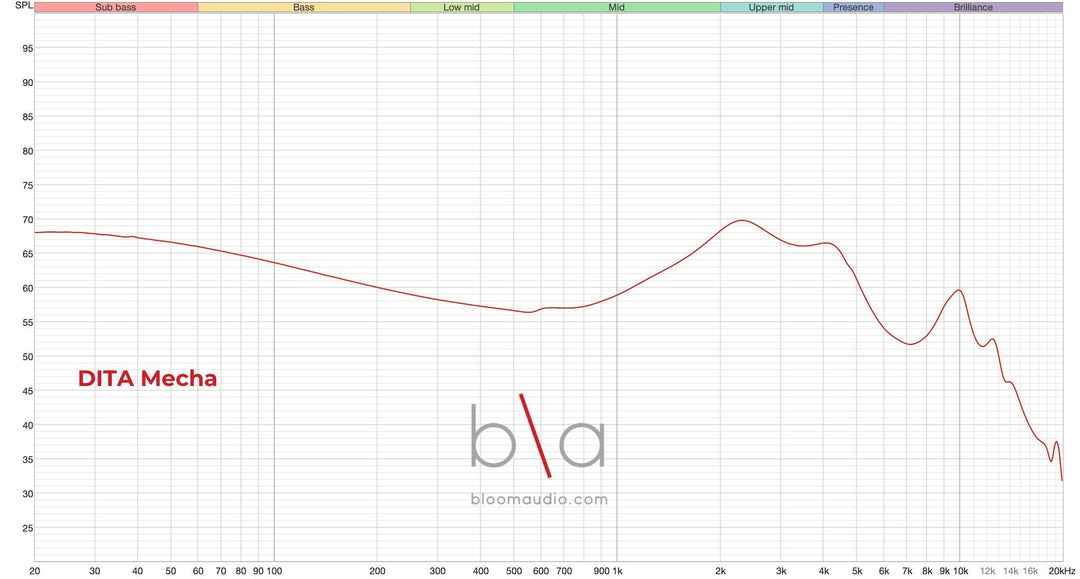Click the 2k frequency axis label

click(720, 571)
